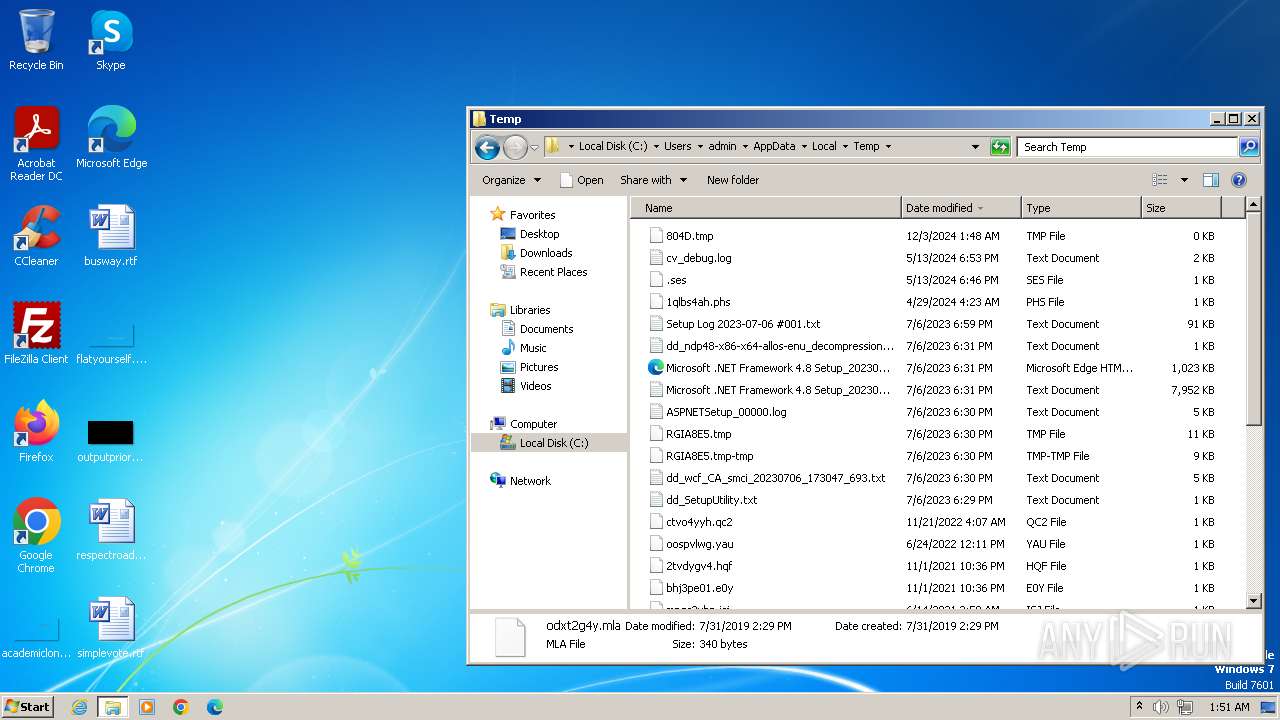This screenshot has height=720, width=1280.
Task: Open the views dropdown arrow
Action: tap(1184, 180)
